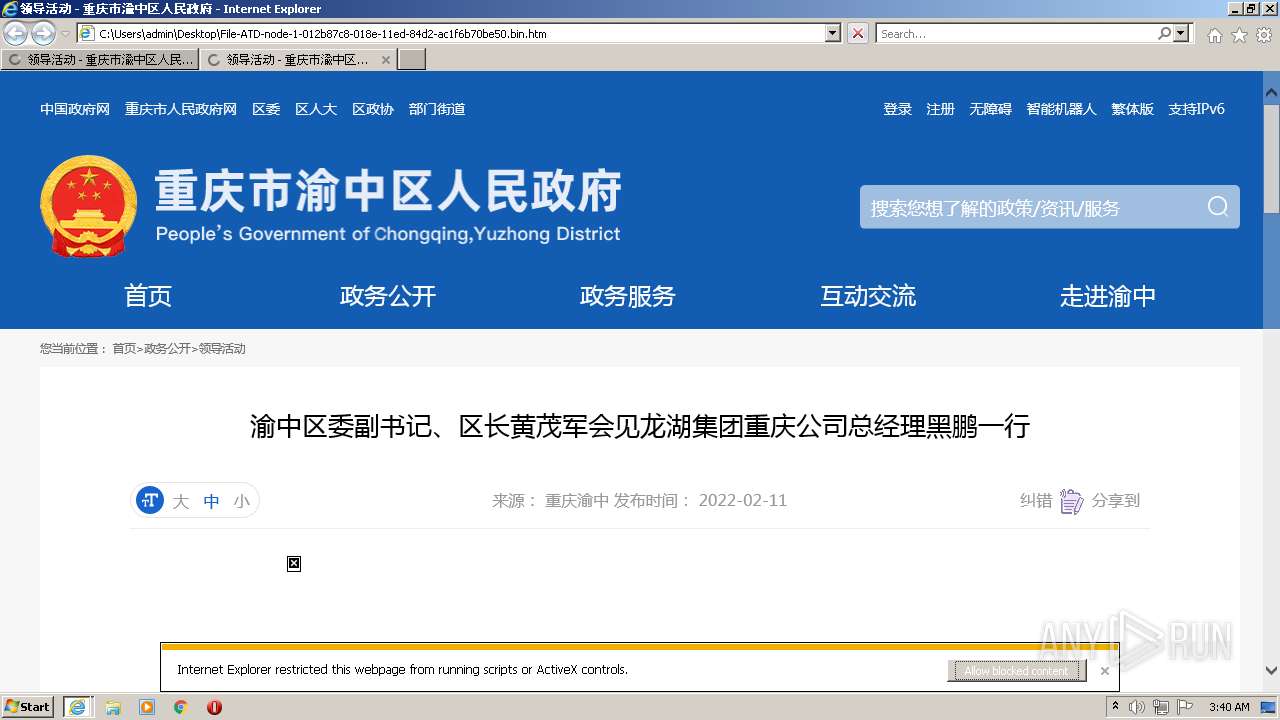Click the 纠错 notepad icon
Viewport: 1280px width, 720px height.
[1071, 501]
